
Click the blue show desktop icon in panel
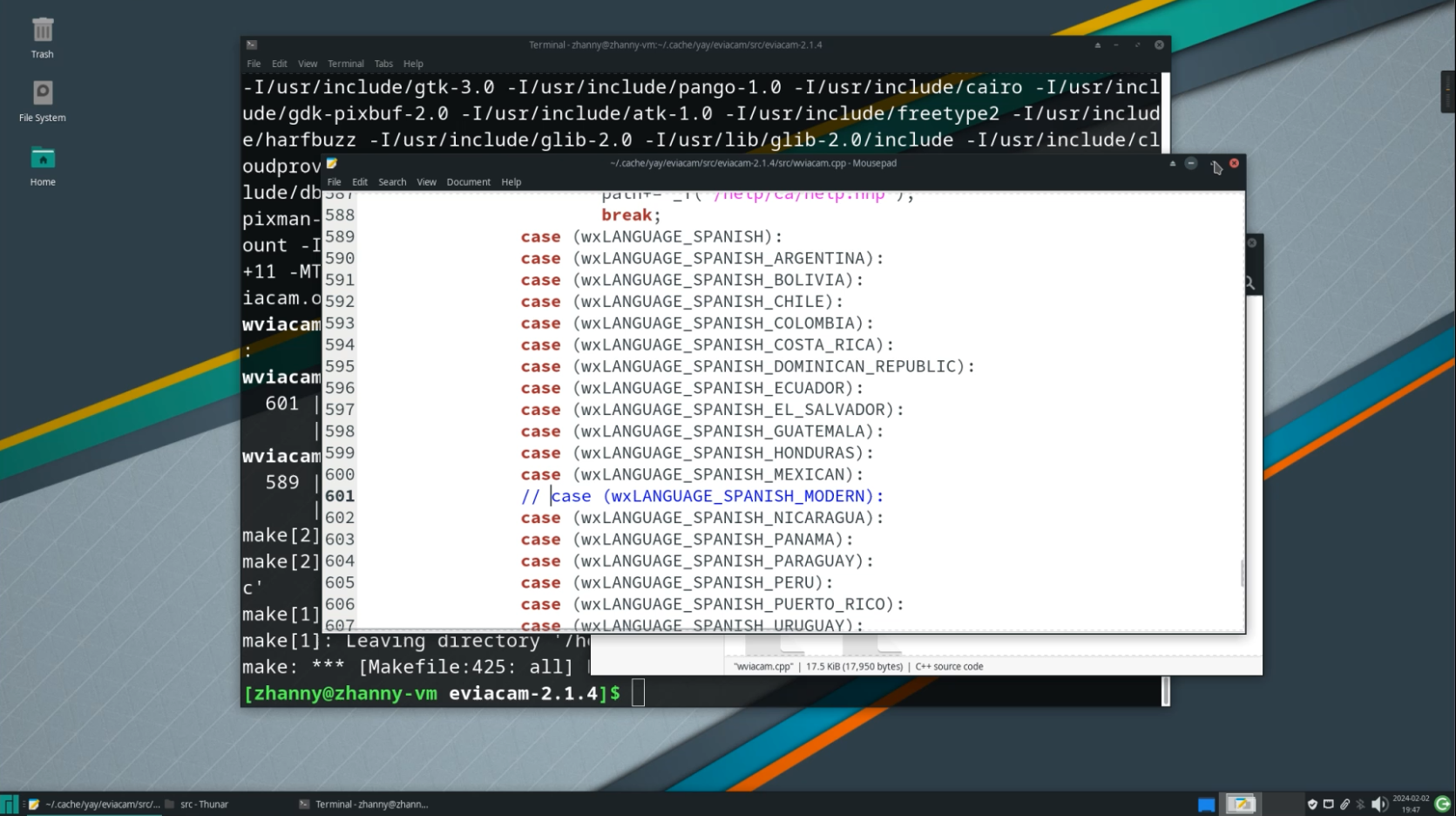pyautogui.click(x=1206, y=805)
